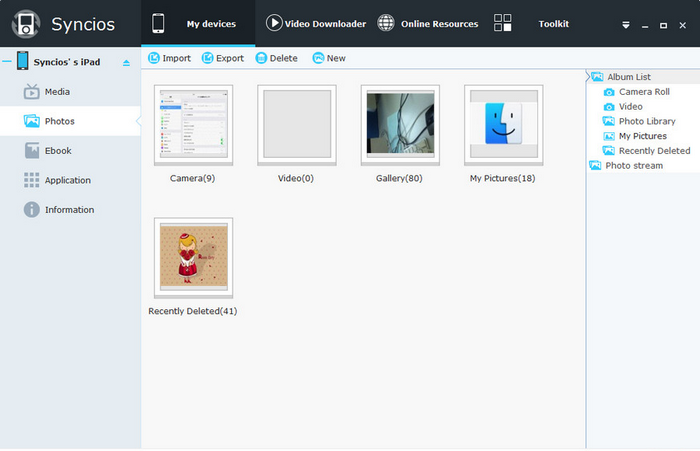Viewport: 700px width, 451px height.
Task: Click the New button label
Action: pos(336,58)
